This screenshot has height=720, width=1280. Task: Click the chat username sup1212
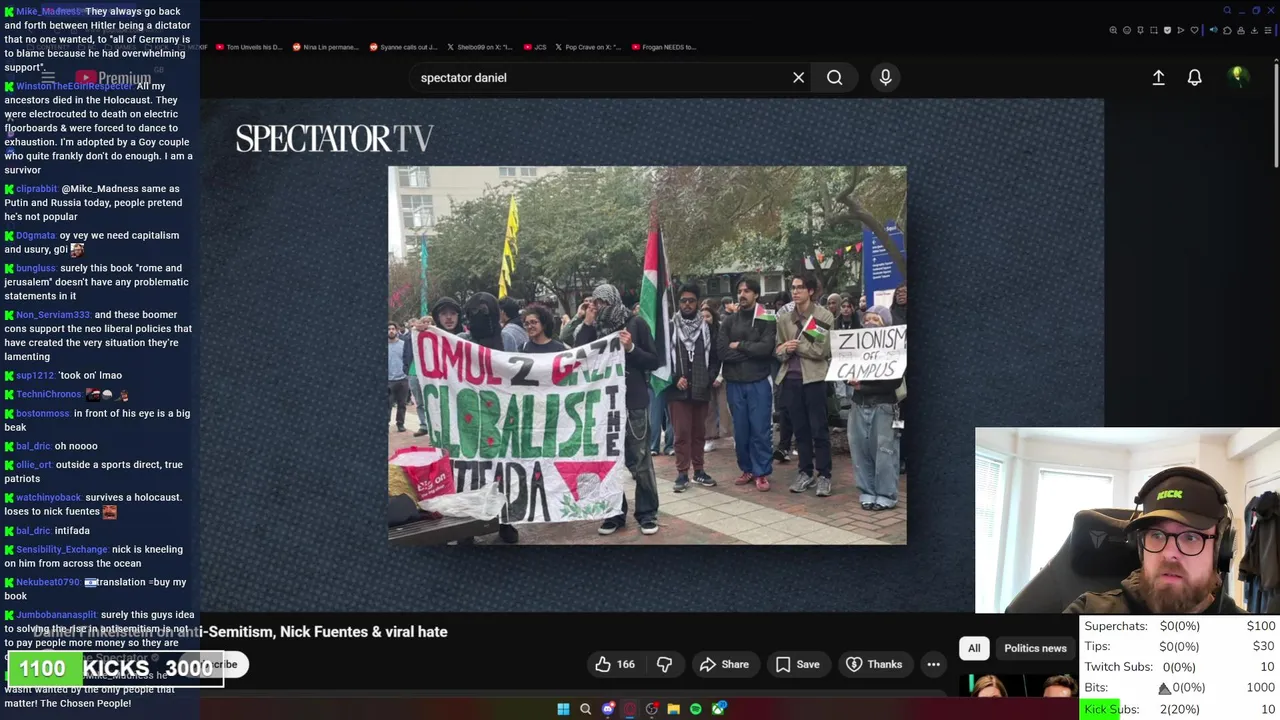coord(35,375)
